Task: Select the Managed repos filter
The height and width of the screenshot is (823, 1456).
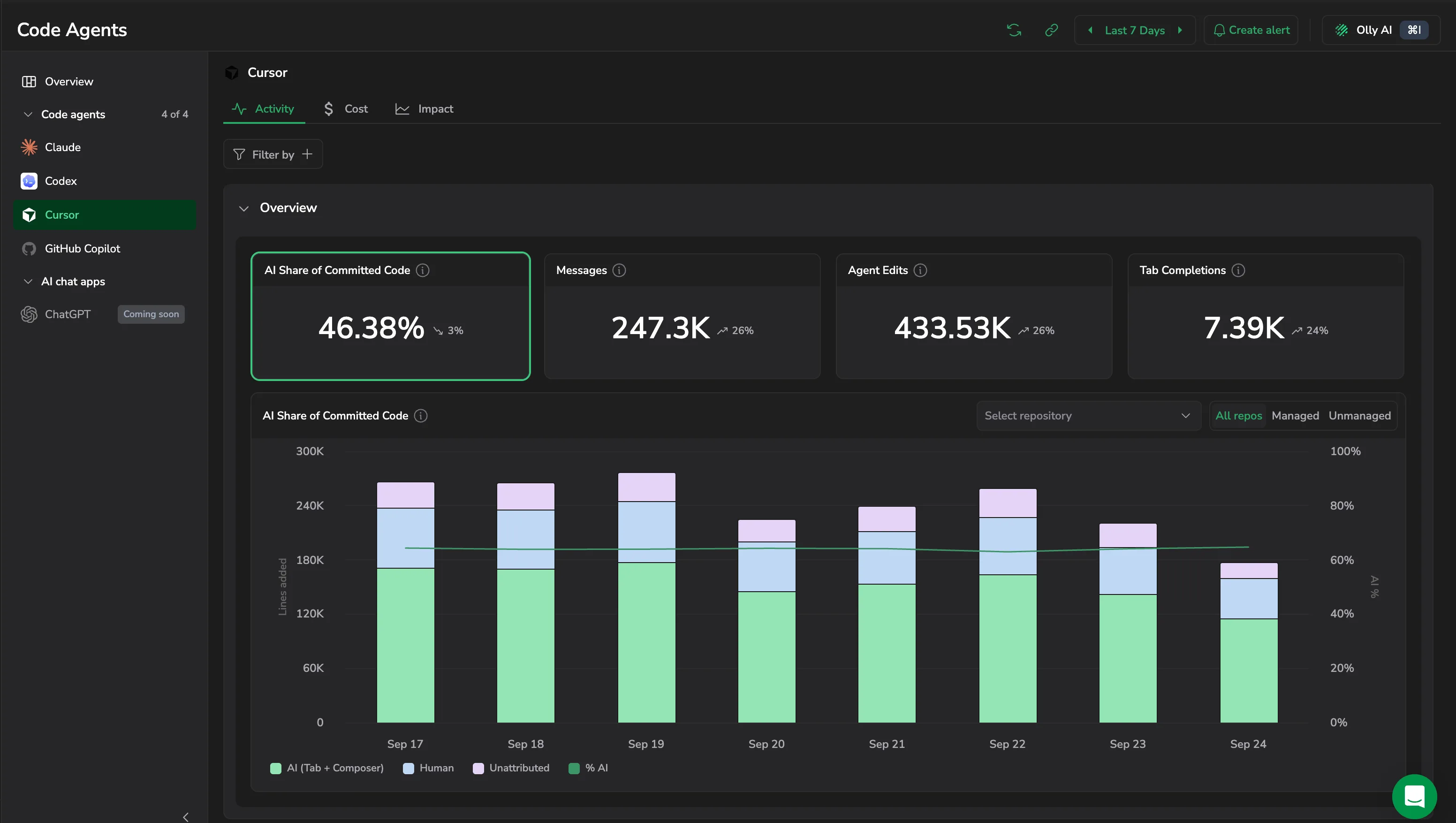Action: coord(1295,415)
